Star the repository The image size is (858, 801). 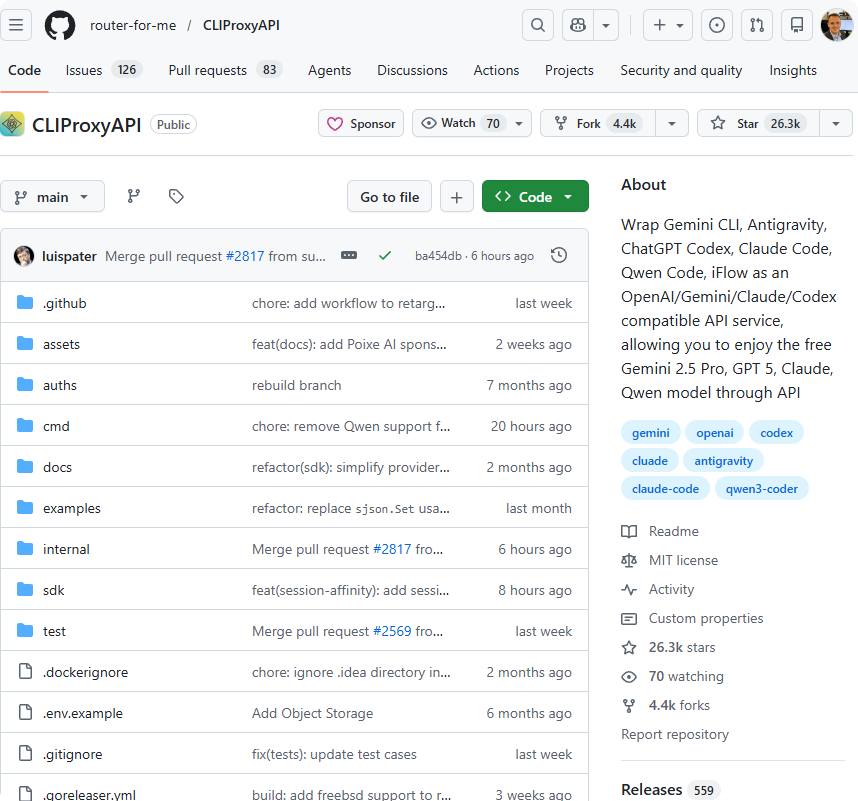point(758,124)
